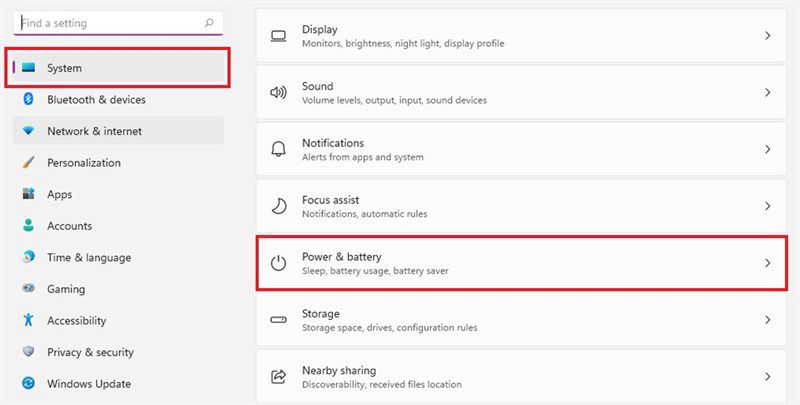
Task: Click the power icon for Power & battery
Action: click(x=278, y=263)
